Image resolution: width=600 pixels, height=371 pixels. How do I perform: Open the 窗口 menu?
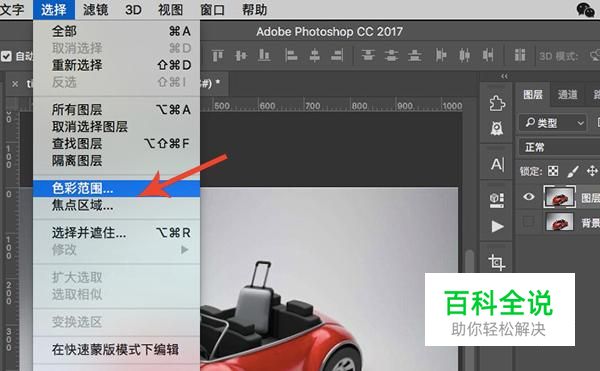(212, 9)
